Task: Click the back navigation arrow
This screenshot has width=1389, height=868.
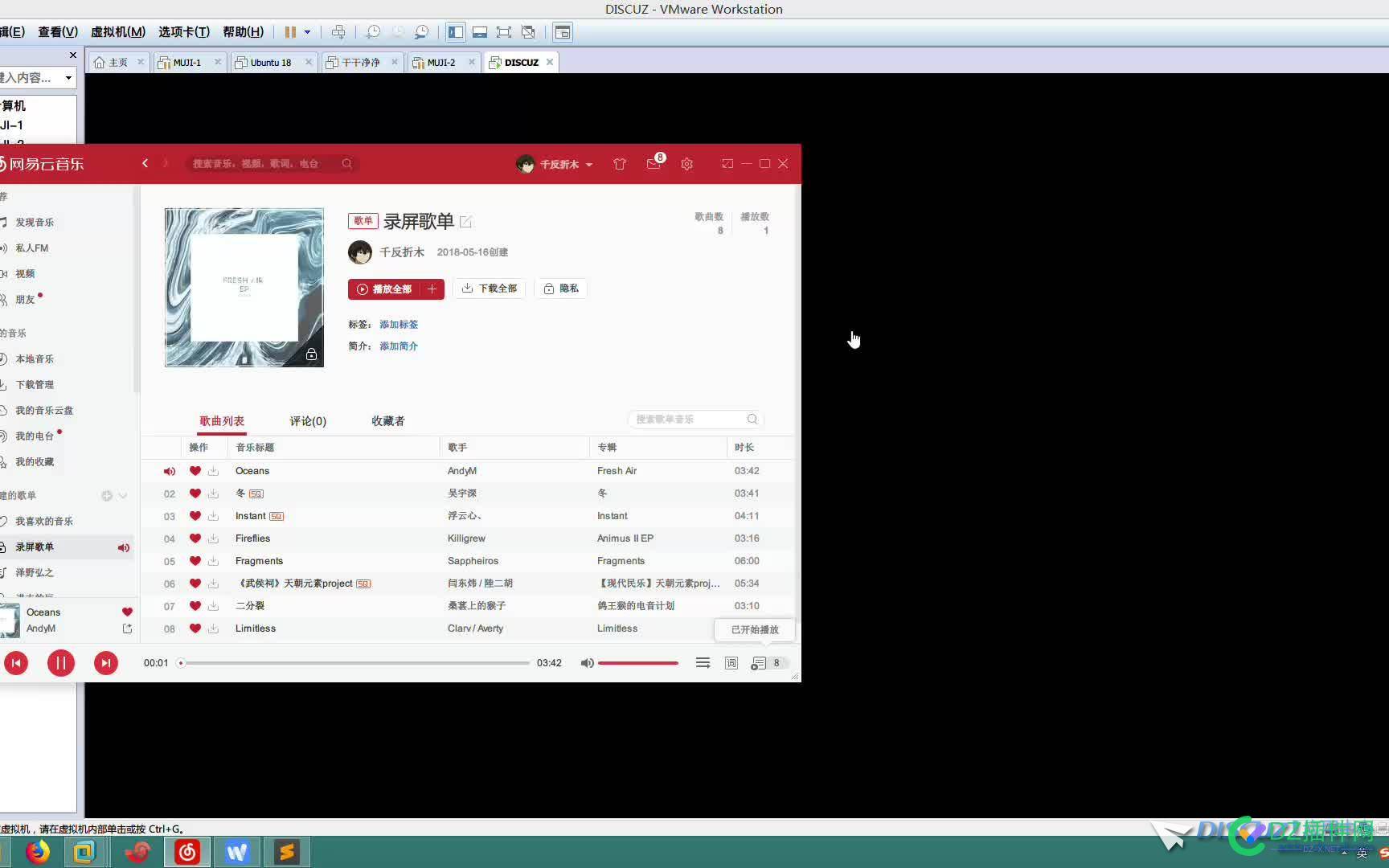Action: coord(145,163)
